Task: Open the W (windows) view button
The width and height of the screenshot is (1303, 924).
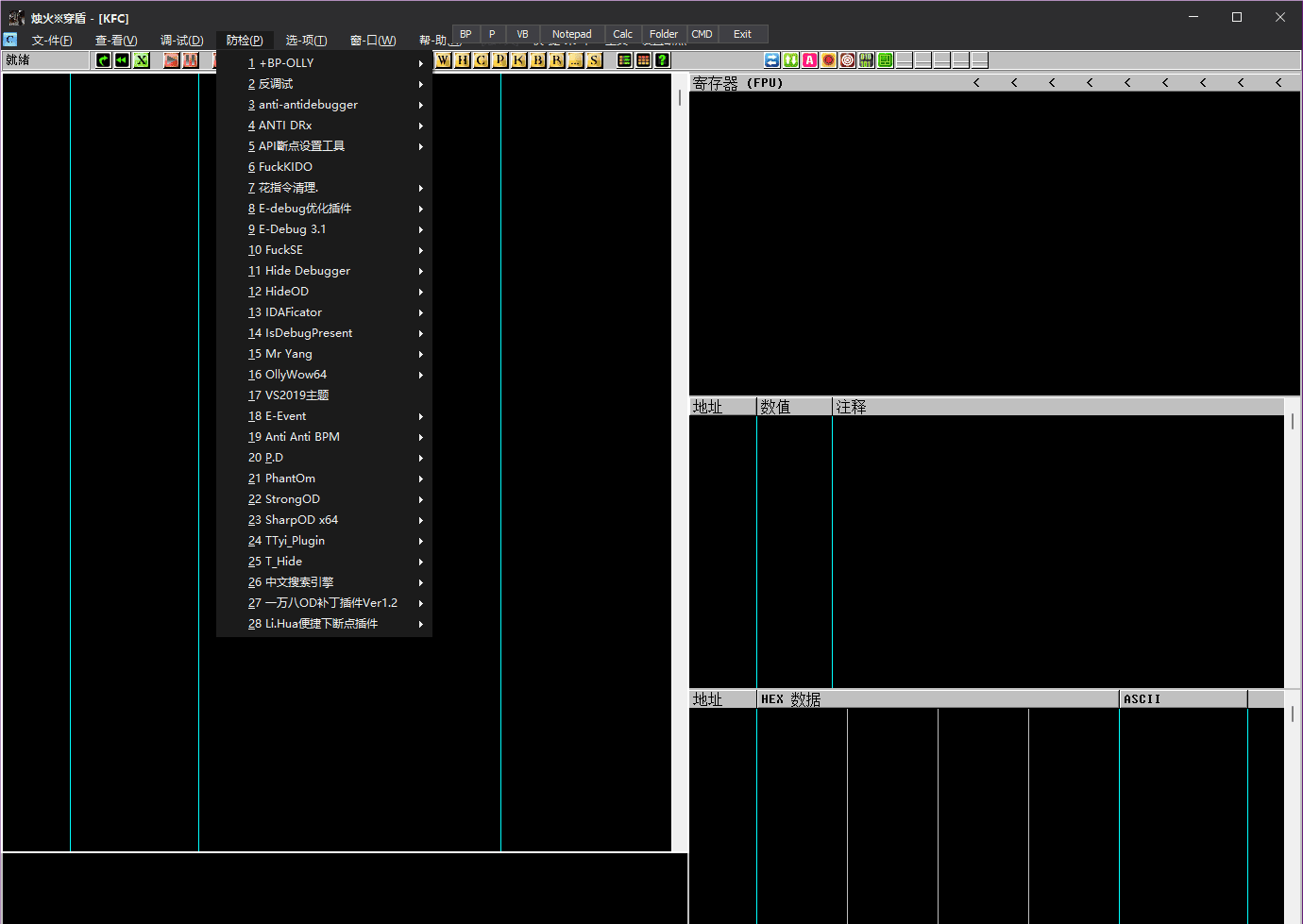Action: (x=443, y=60)
